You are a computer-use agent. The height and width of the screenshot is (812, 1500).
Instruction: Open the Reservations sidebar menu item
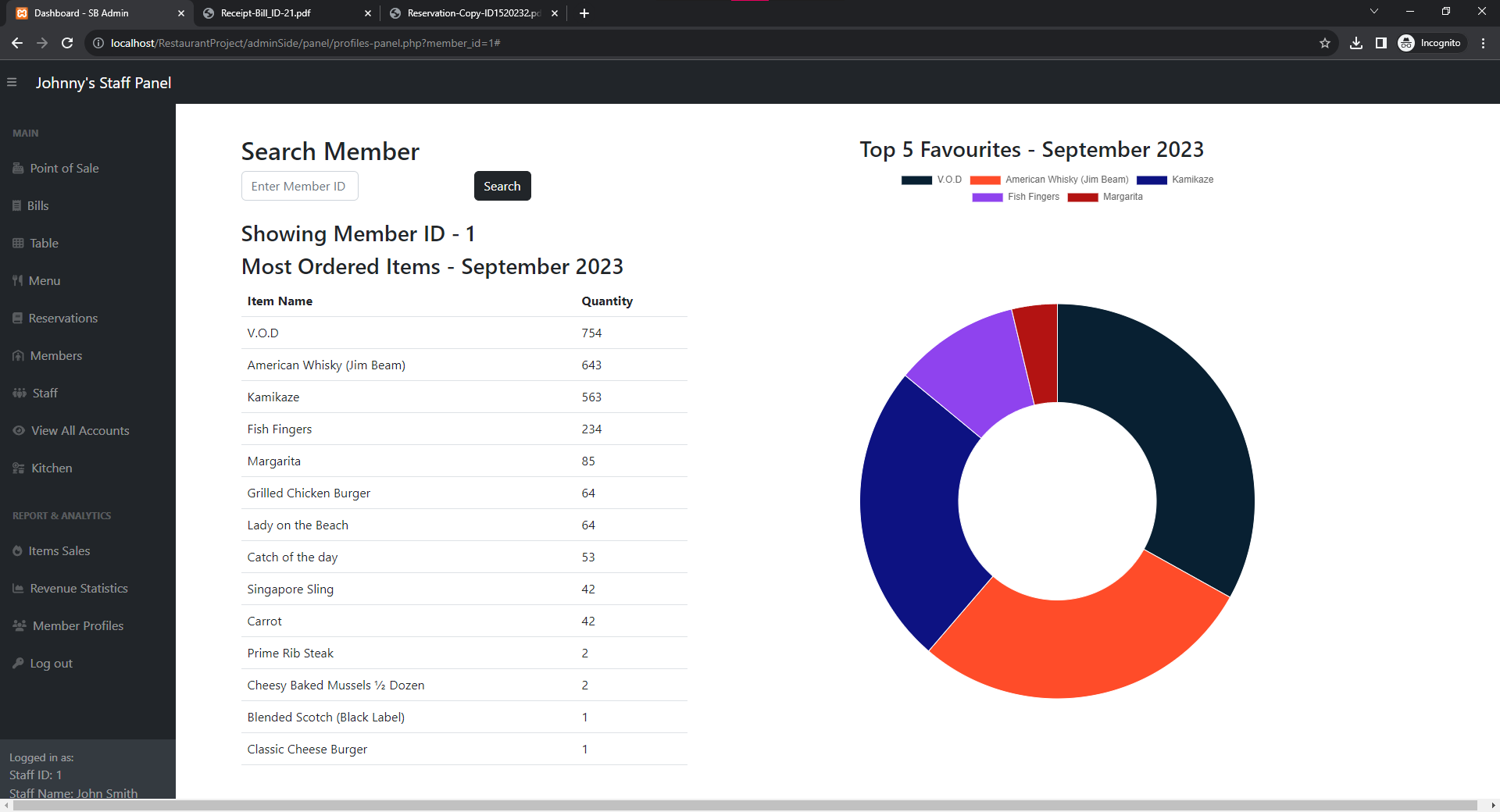pos(62,319)
